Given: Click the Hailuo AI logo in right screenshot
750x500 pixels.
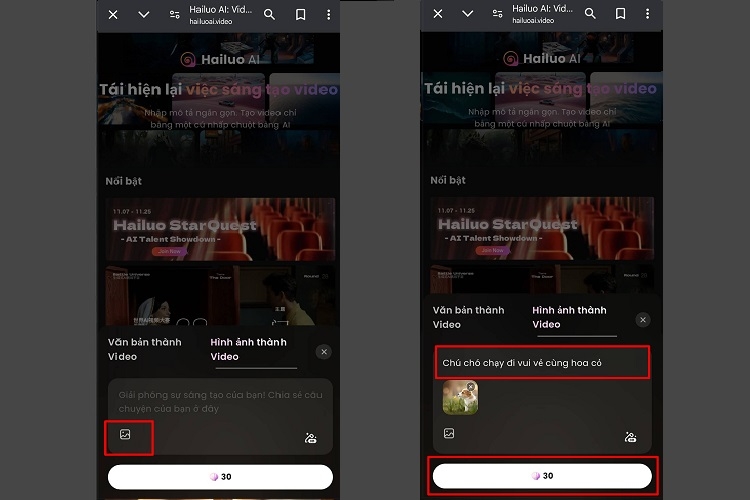Looking at the screenshot, I should pyautogui.click(x=542, y=58).
